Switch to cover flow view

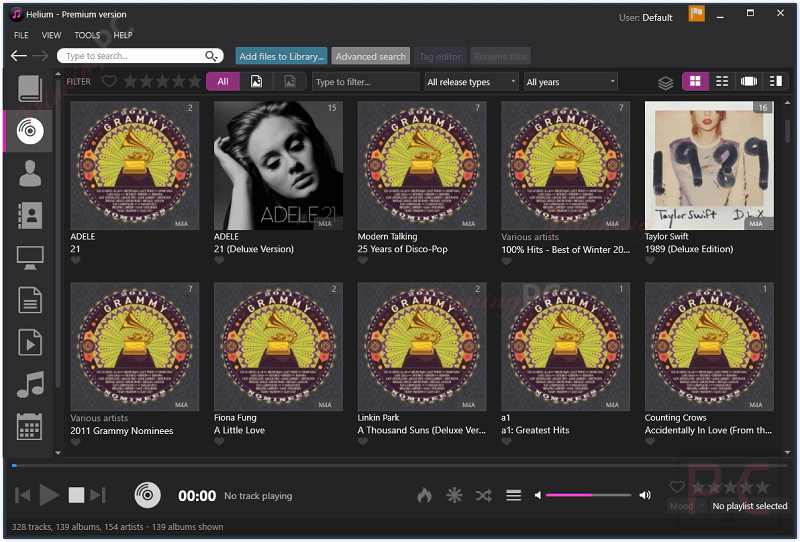[748, 81]
